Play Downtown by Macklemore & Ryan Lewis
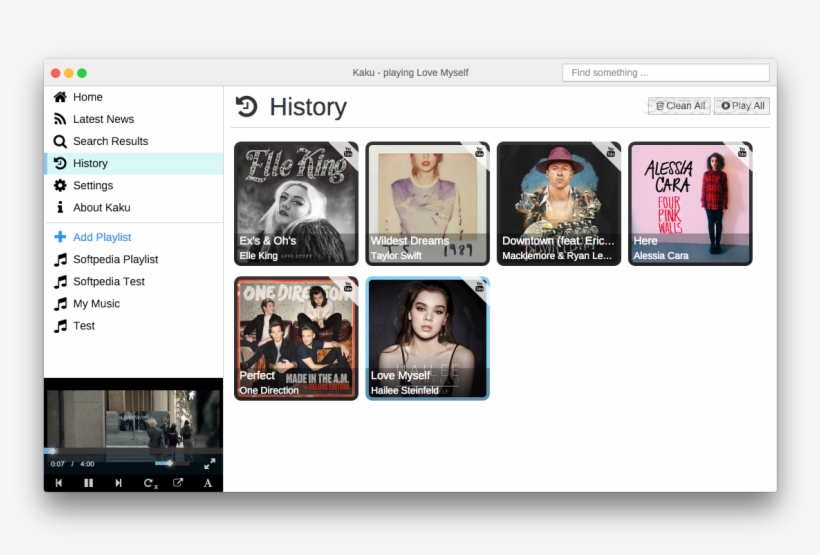 (x=559, y=203)
